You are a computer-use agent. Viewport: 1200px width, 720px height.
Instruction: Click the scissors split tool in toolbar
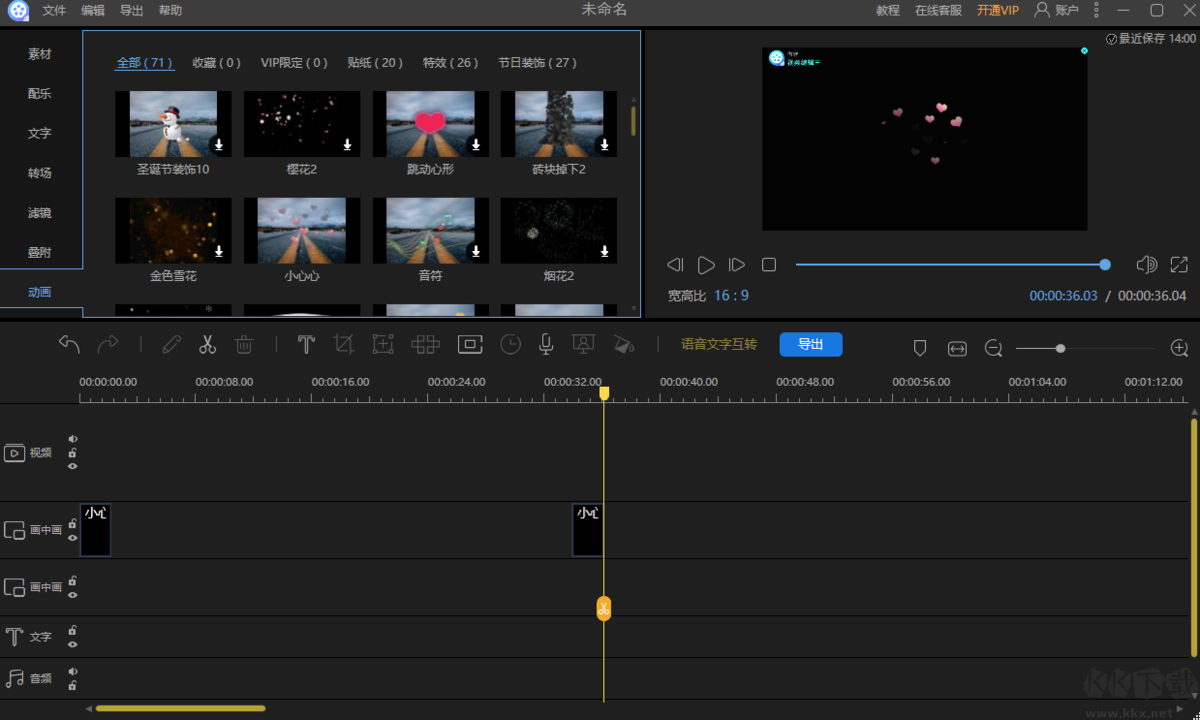tap(207, 345)
